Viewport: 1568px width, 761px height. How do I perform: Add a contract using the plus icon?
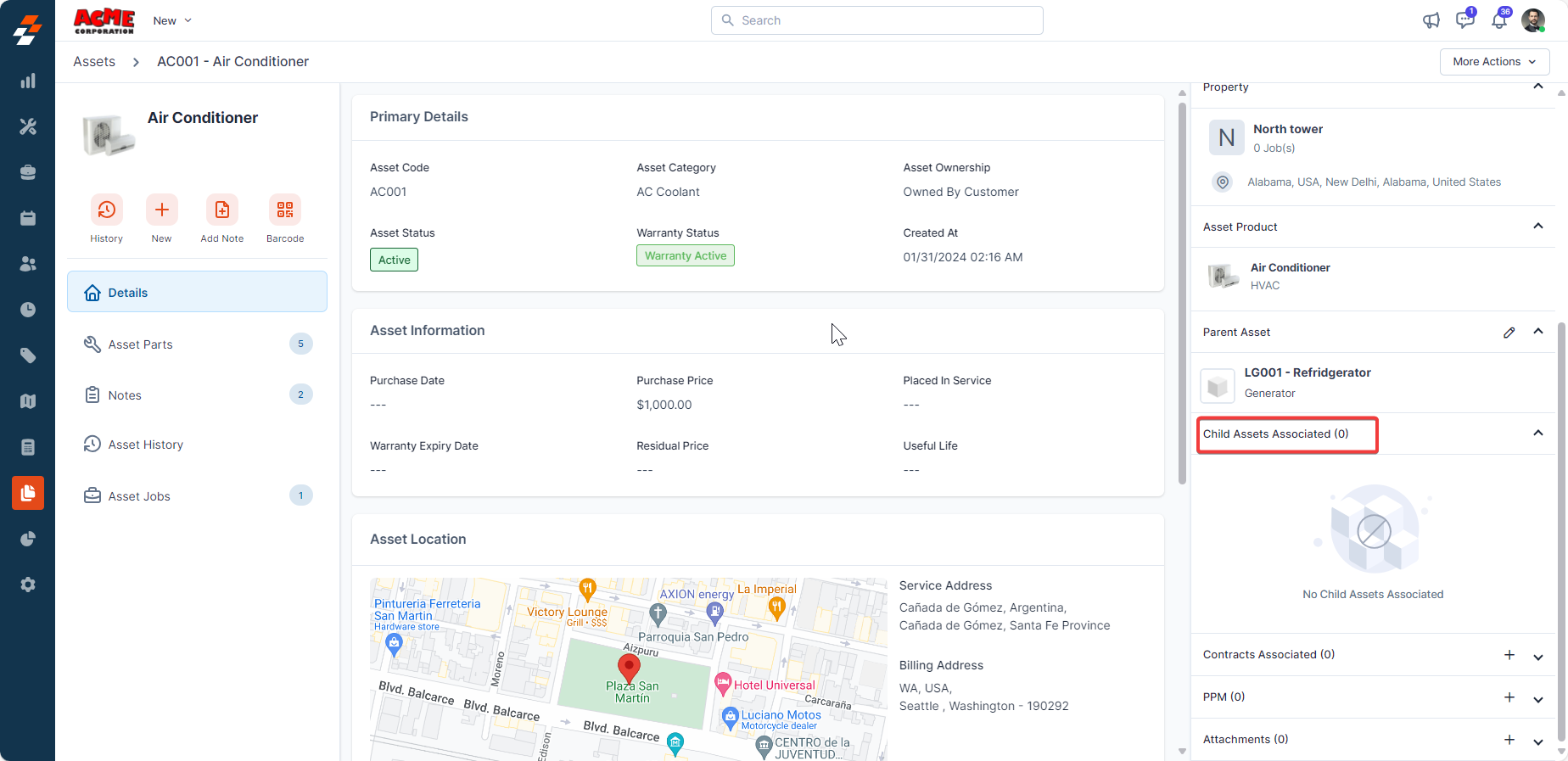click(x=1509, y=655)
